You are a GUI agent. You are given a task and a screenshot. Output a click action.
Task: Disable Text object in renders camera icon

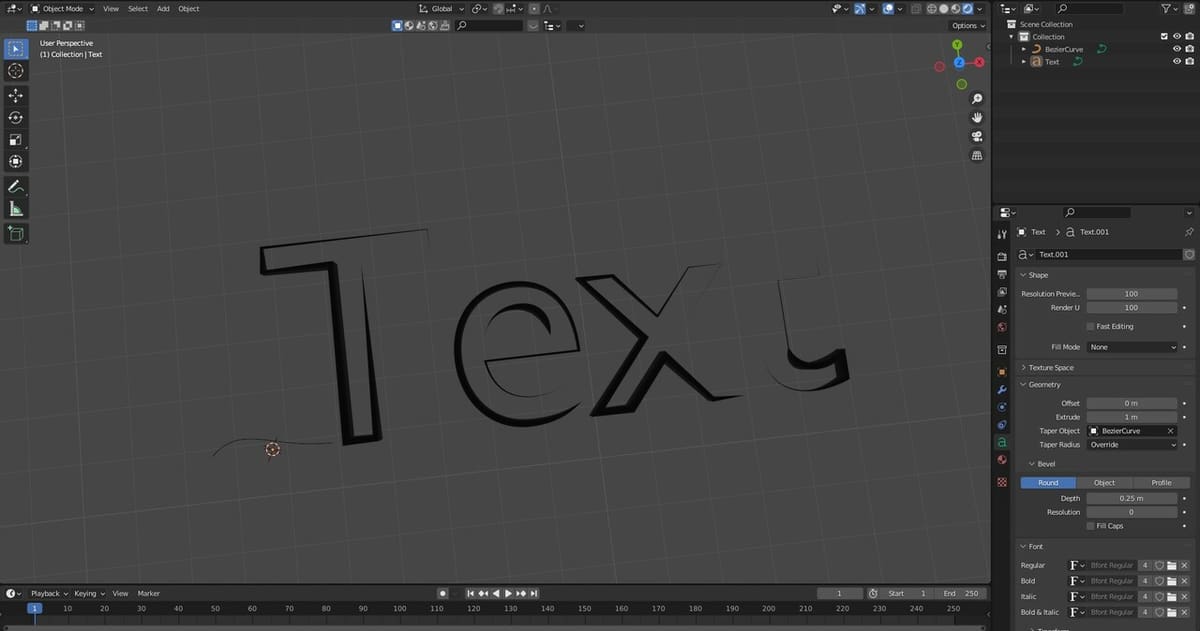pos(1189,62)
